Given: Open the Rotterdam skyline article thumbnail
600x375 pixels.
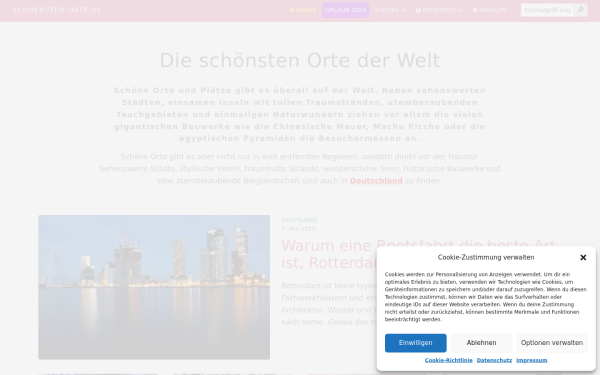Looking at the screenshot, I should (154, 287).
